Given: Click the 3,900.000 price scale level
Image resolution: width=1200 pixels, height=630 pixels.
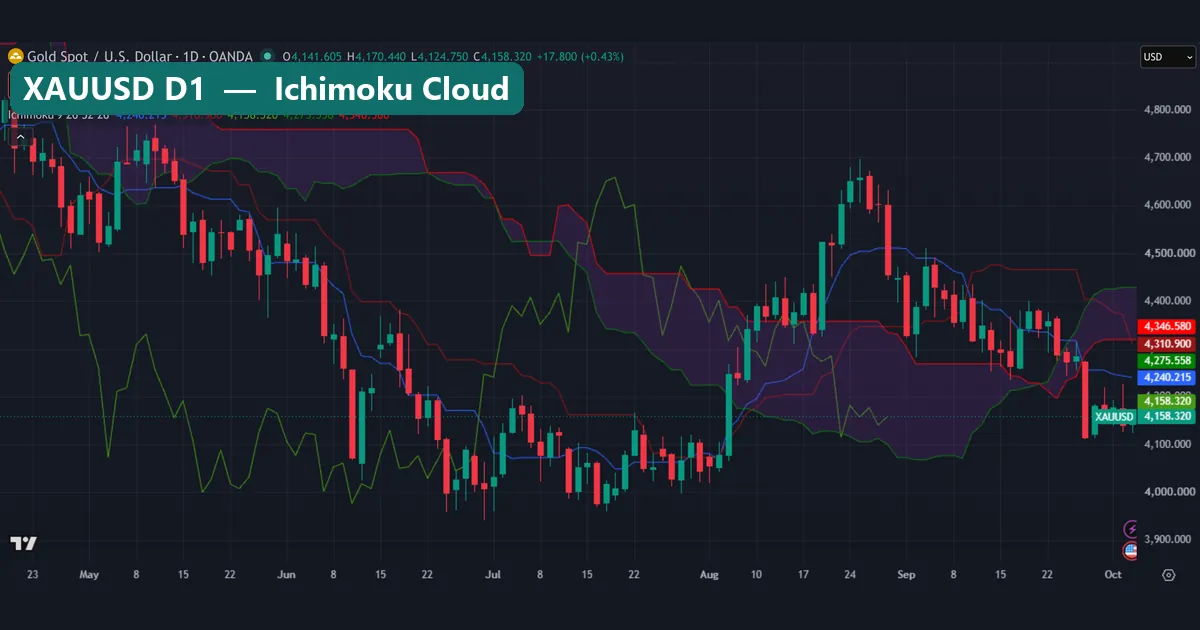Looking at the screenshot, I should coord(1168,539).
